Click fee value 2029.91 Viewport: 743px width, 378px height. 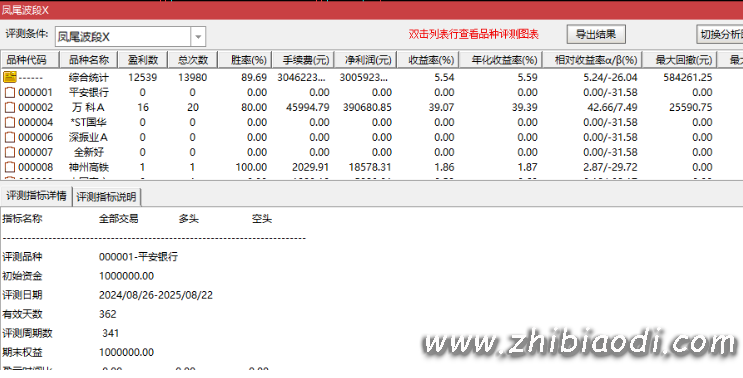[x=310, y=167]
